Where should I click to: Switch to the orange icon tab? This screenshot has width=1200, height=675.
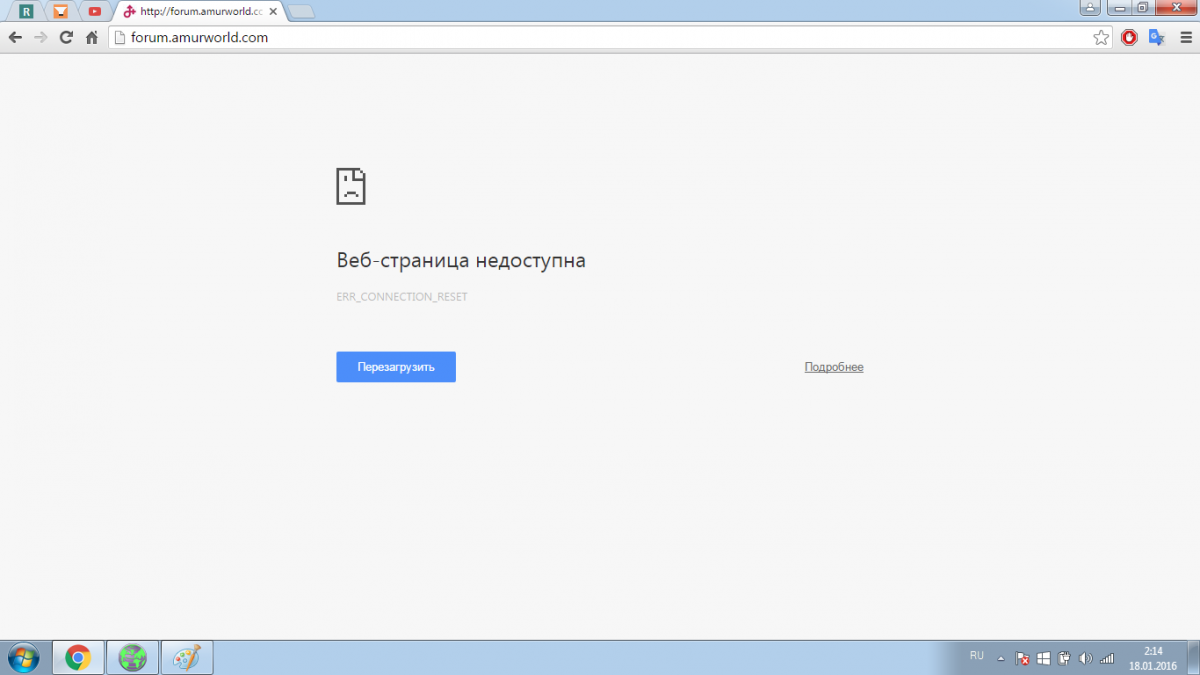coord(61,12)
